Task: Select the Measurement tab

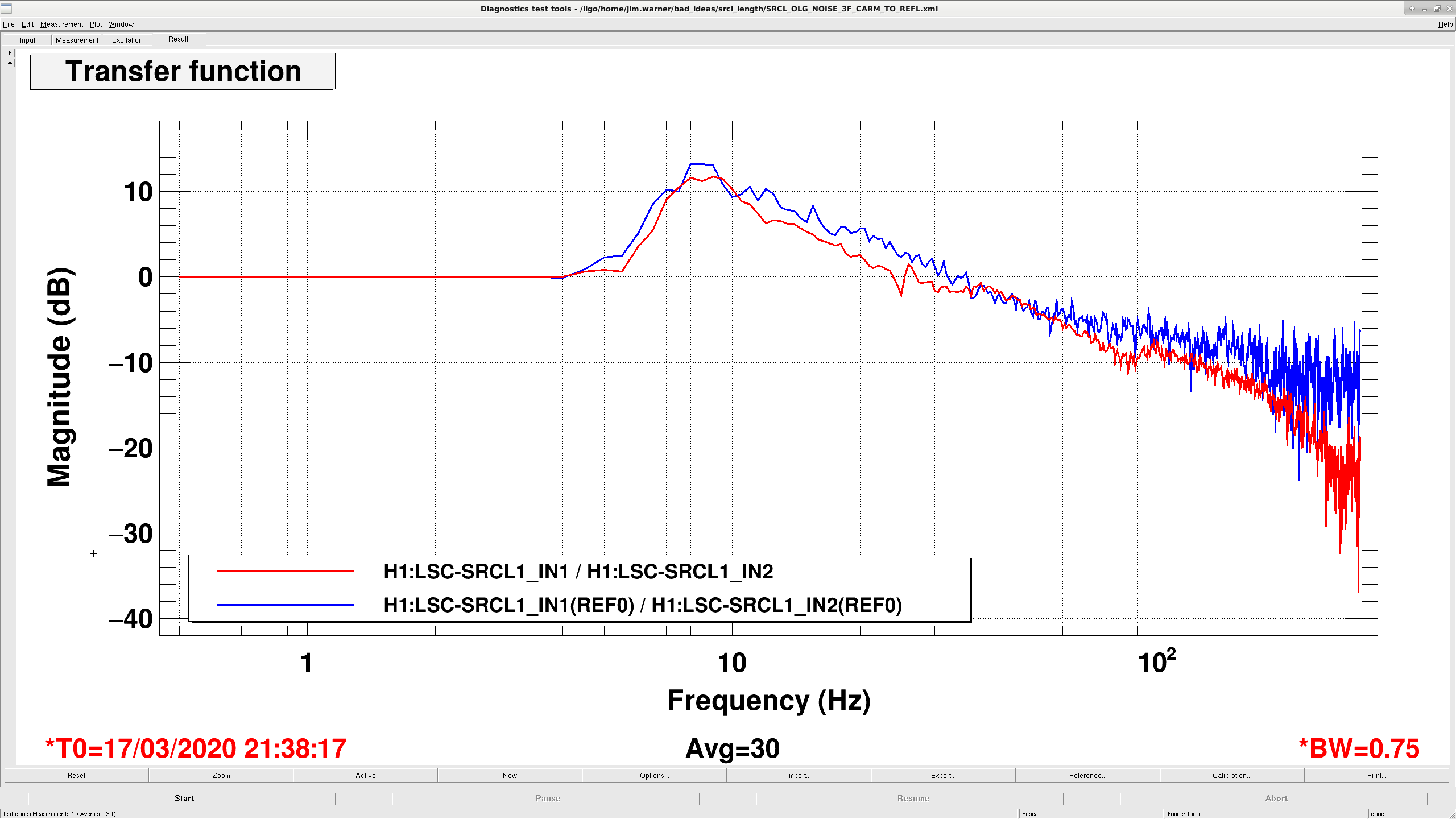Action: (77, 40)
